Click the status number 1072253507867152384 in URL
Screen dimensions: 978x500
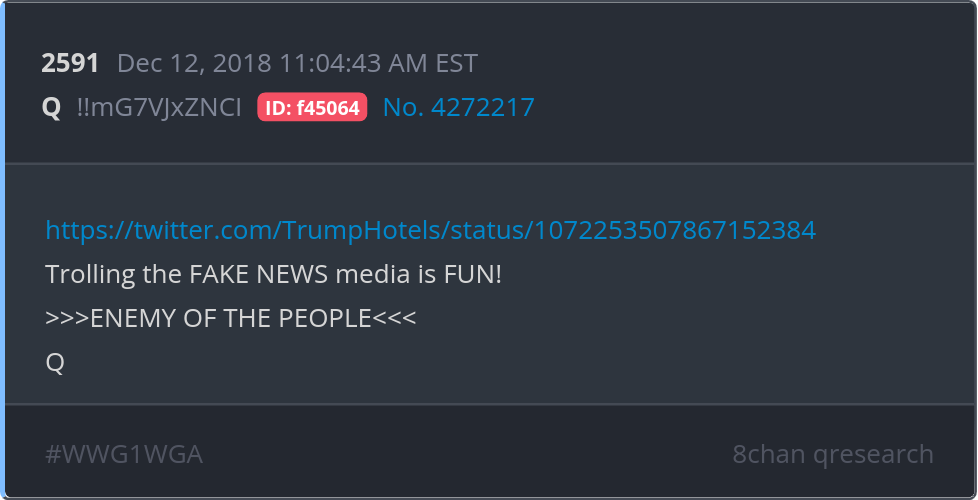pos(675,230)
